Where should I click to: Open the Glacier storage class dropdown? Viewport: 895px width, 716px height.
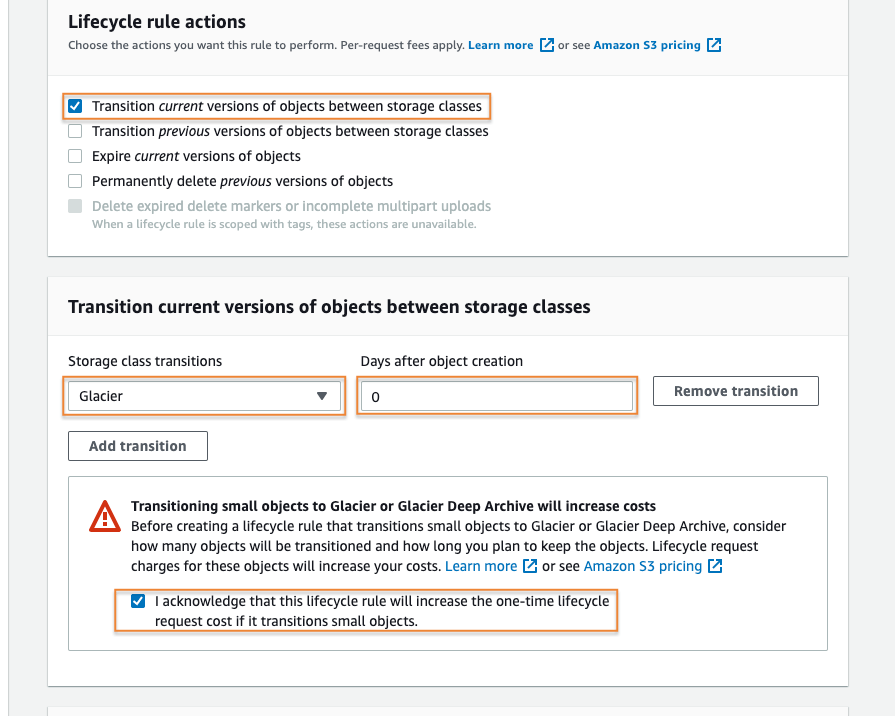(204, 396)
